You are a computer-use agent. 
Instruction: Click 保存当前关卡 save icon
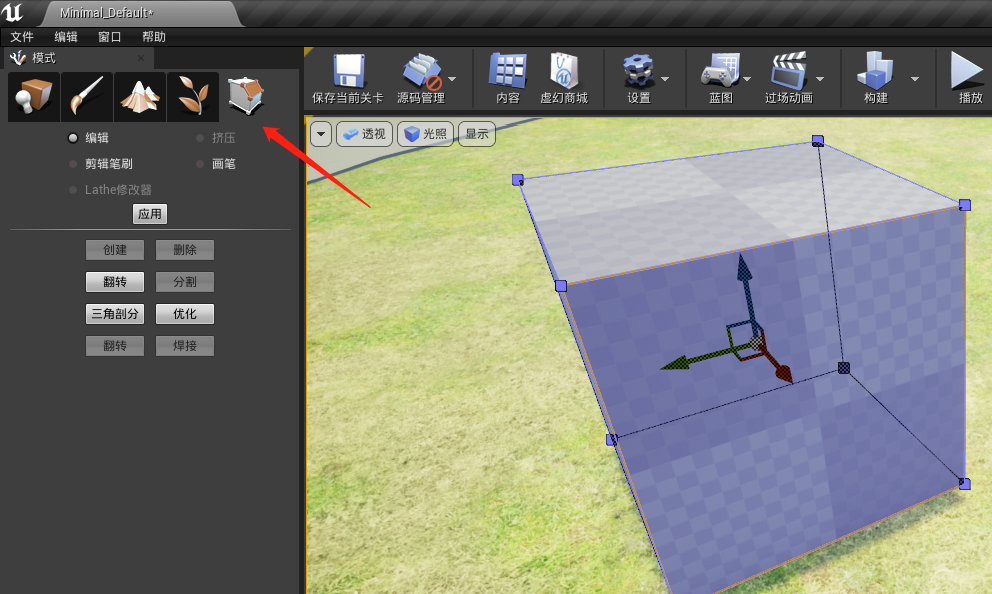[x=348, y=79]
